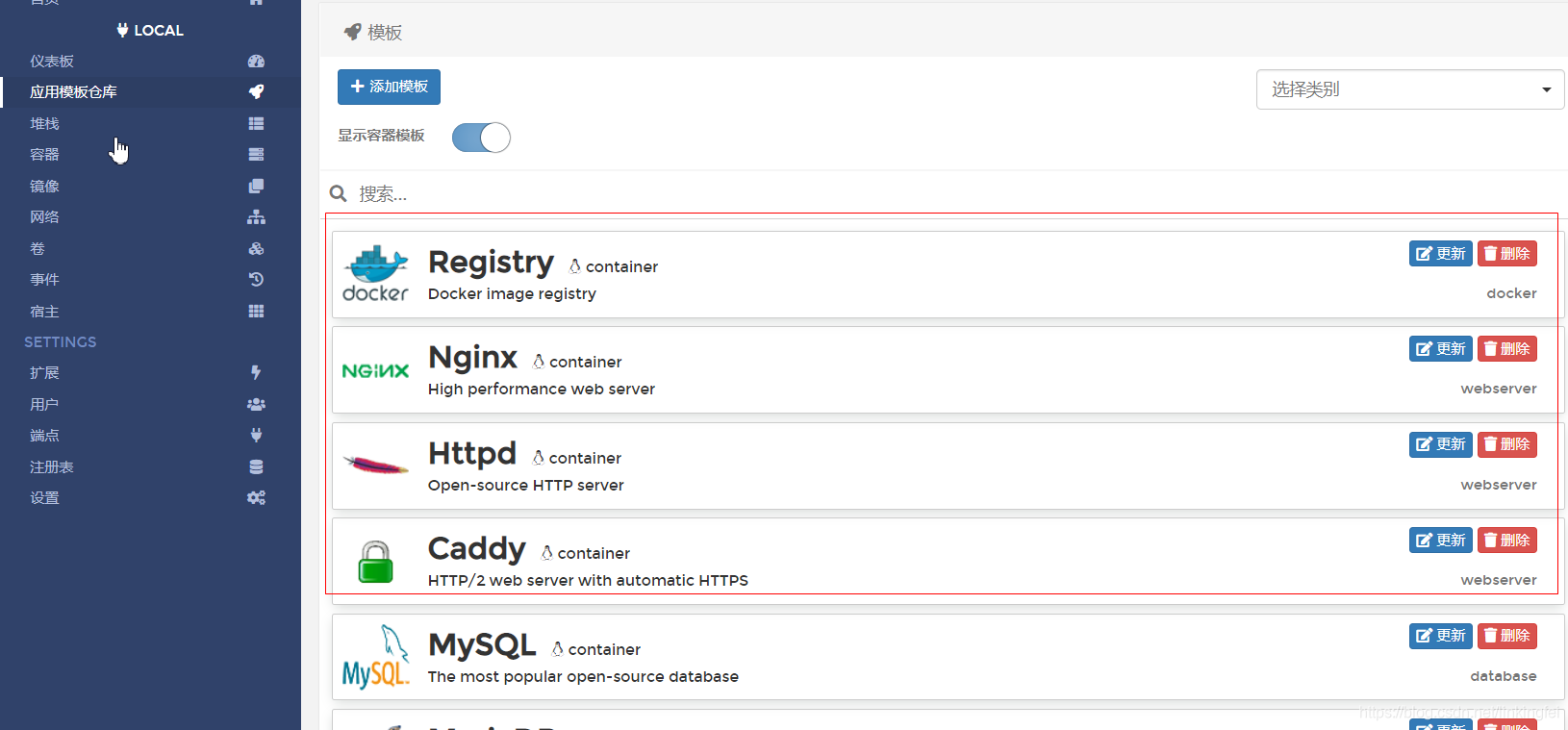Open 扩展 under SETTINGS
The height and width of the screenshot is (730, 1568).
tap(44, 372)
